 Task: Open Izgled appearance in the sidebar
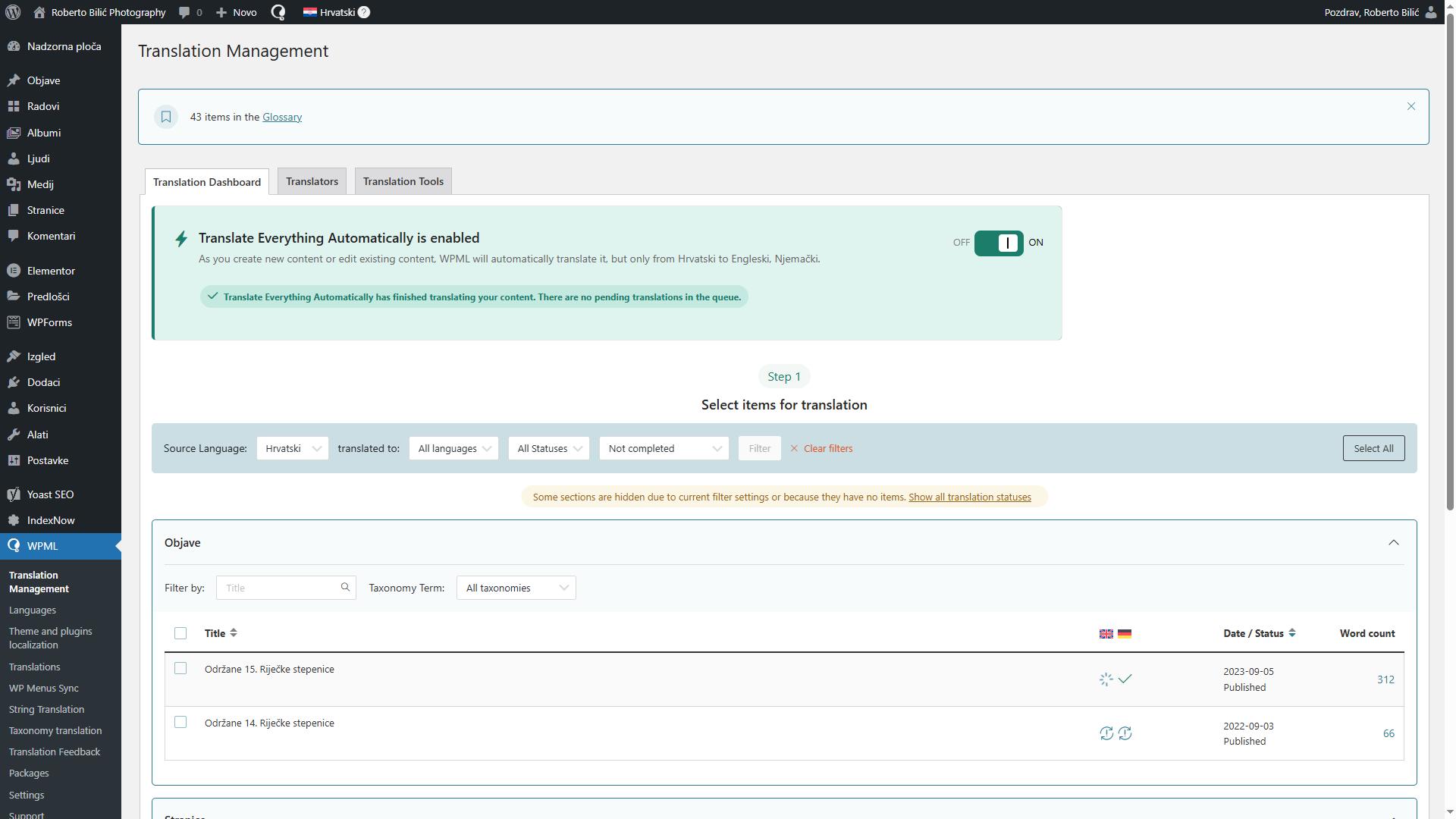pos(61,356)
